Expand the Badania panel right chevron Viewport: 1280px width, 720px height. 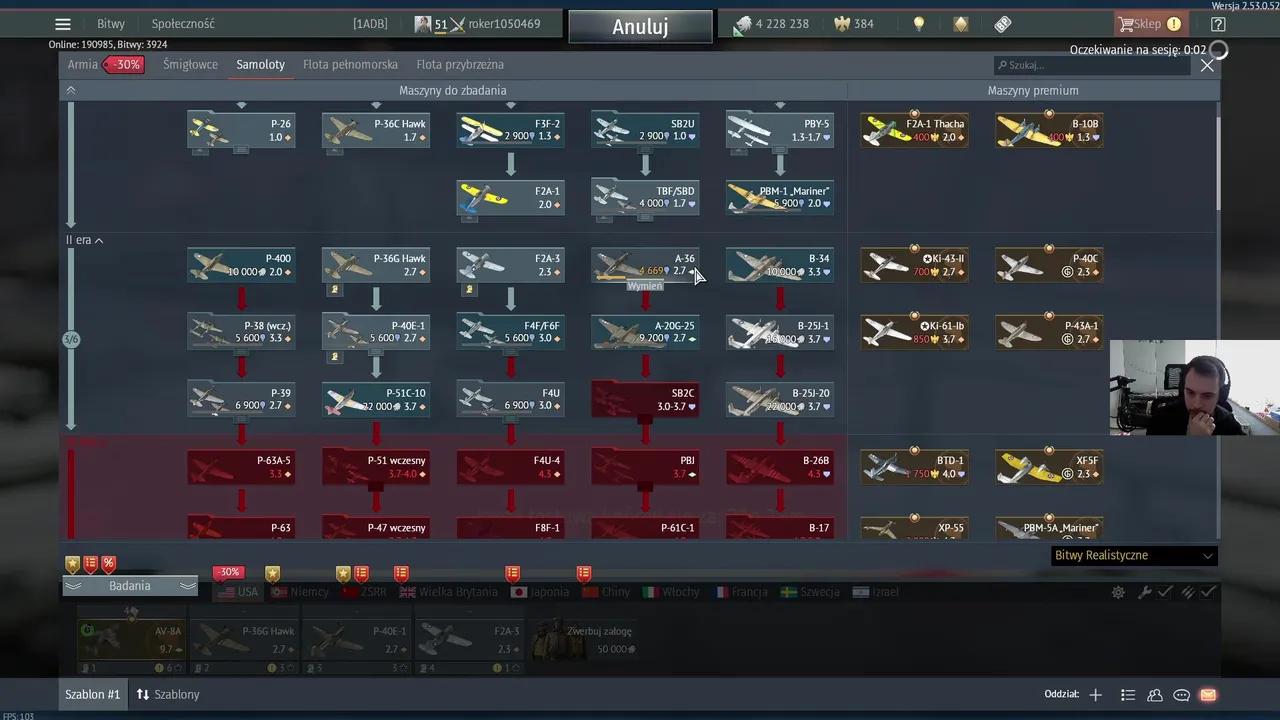[x=187, y=586]
